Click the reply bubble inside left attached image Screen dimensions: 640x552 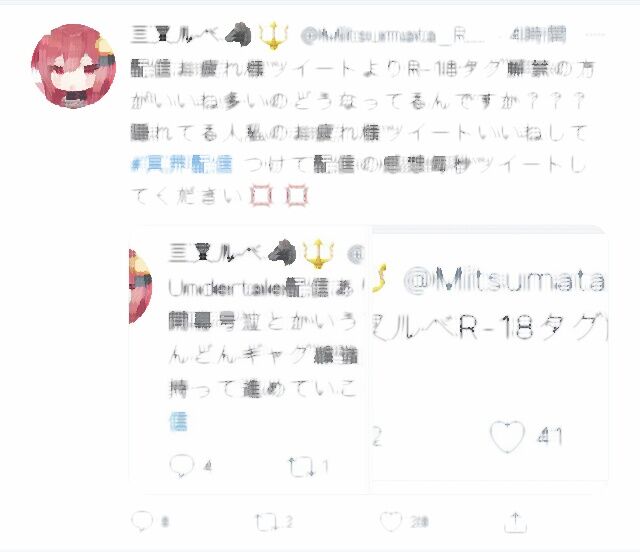click(182, 465)
